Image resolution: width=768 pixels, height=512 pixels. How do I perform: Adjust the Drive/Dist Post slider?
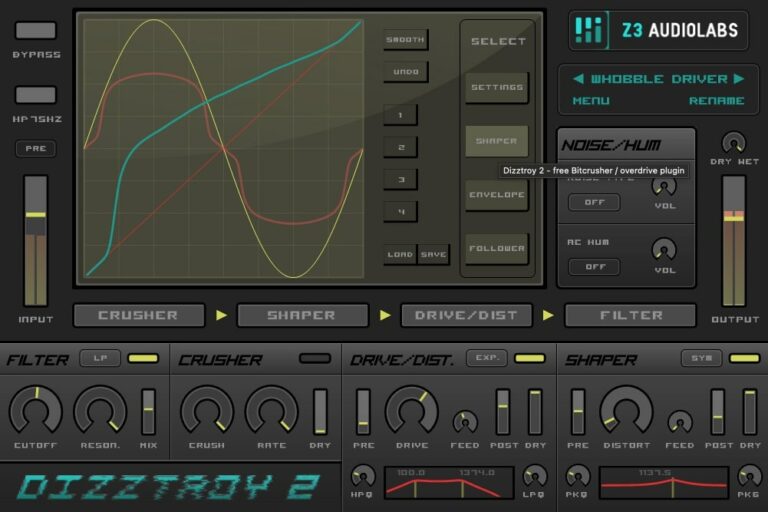(x=503, y=412)
